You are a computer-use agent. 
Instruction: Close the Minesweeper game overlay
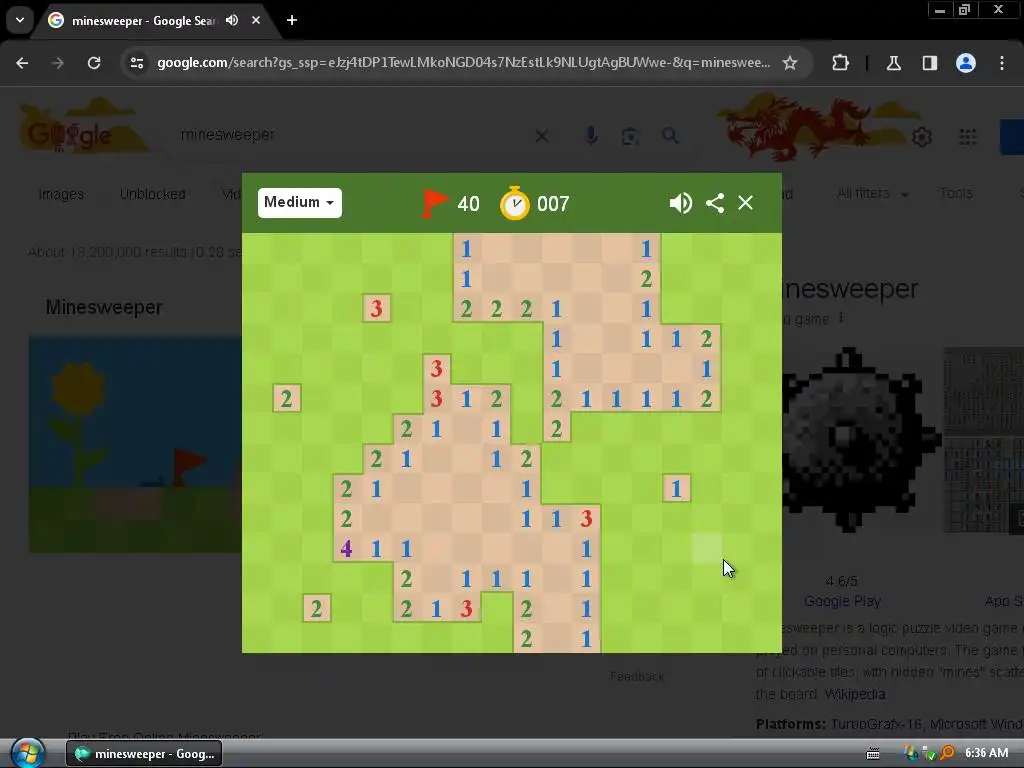pos(745,203)
